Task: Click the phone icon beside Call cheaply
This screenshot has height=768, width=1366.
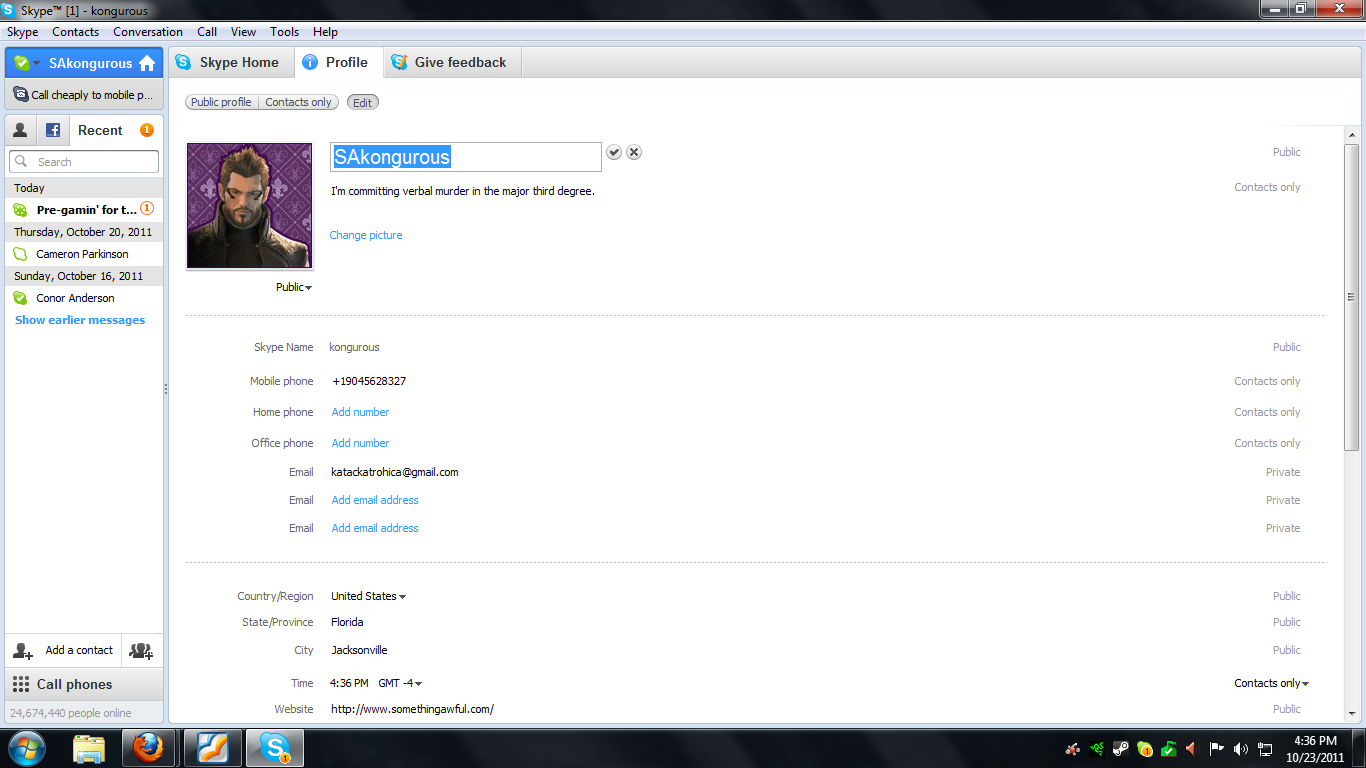Action: [20, 95]
